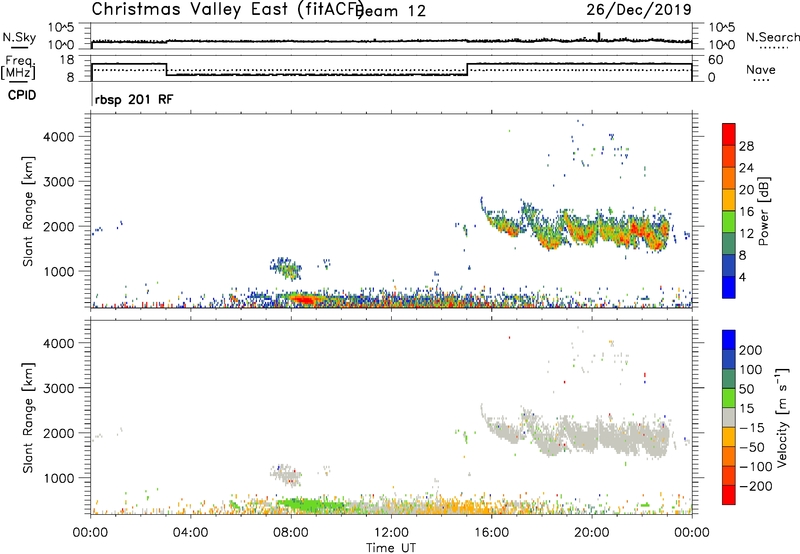Click the '20' label on the Power colorbar
This screenshot has height=554, width=800.
[x=746, y=190]
